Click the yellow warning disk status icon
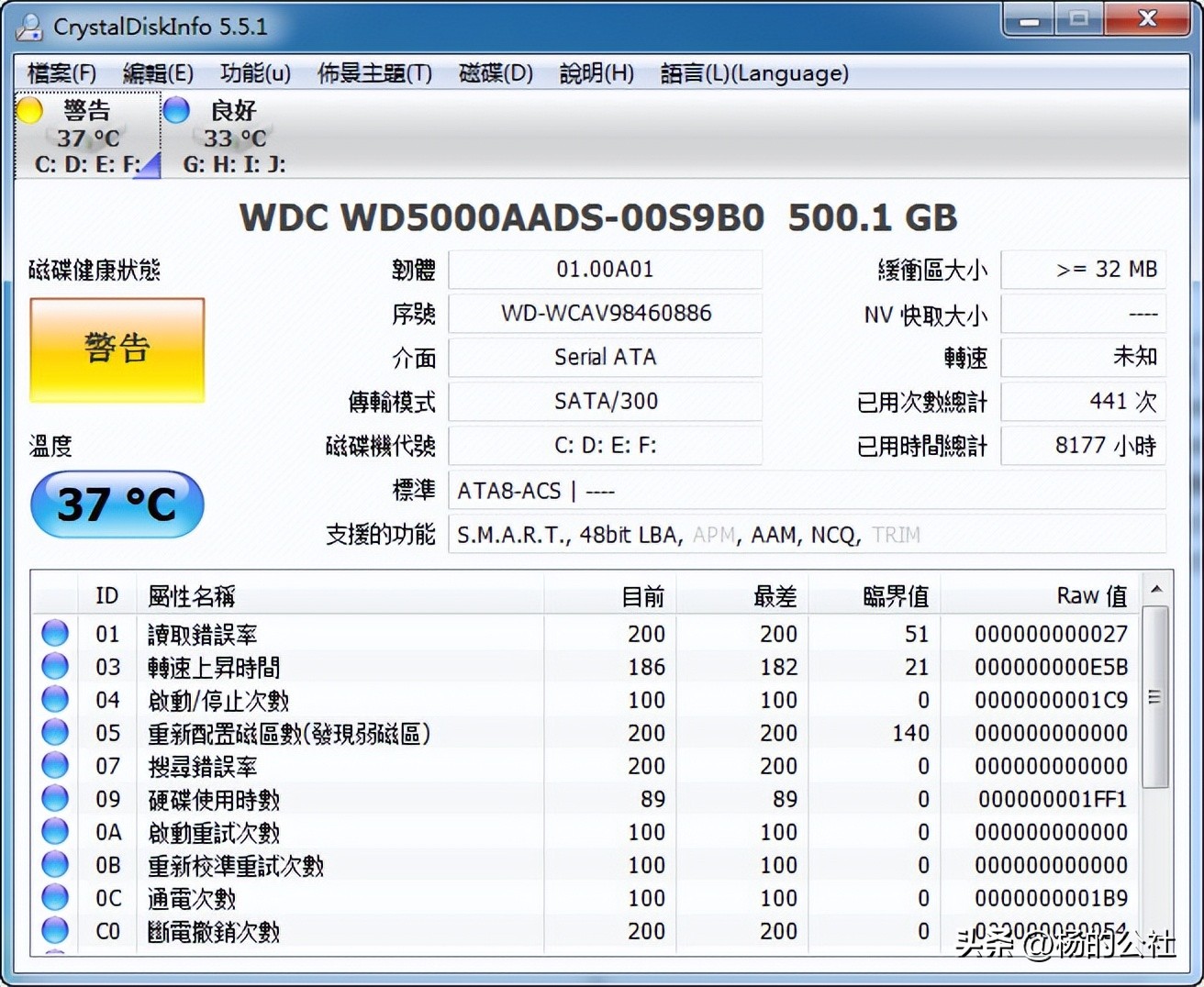 pos(29,111)
